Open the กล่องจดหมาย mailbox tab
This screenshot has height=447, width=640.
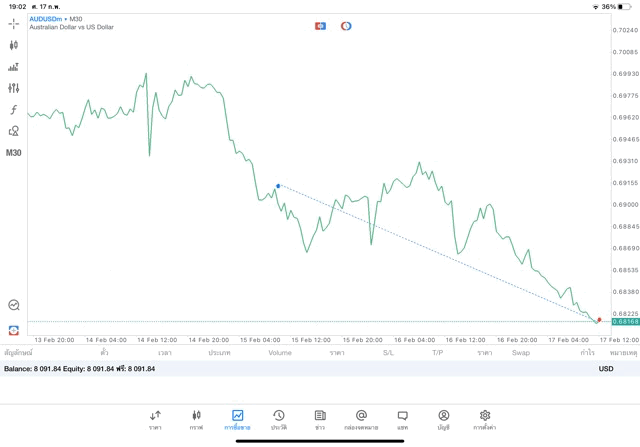click(361, 419)
